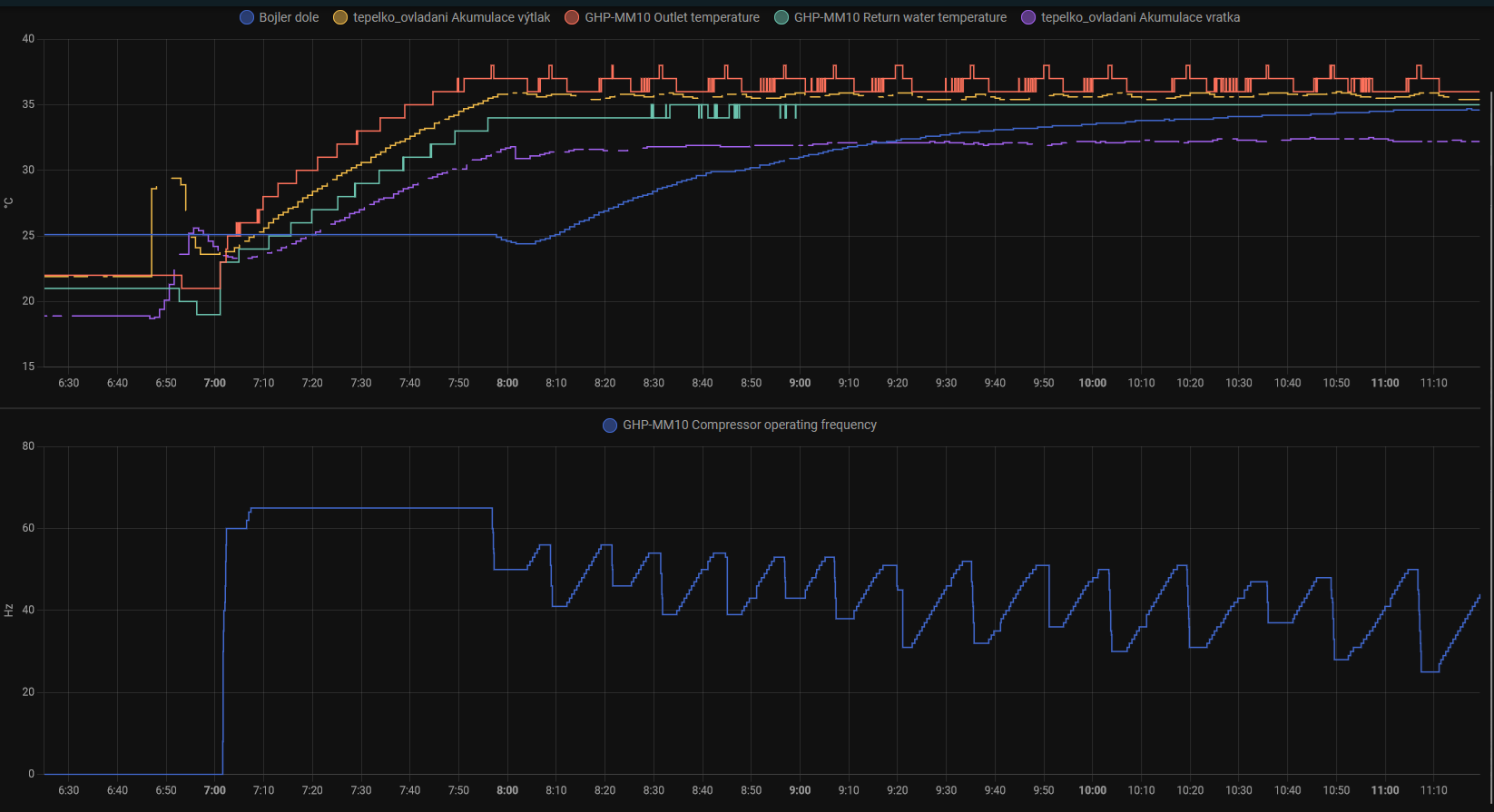Click the 40 tick on the temperature axis
Image resolution: width=1494 pixels, height=812 pixels.
coord(29,39)
